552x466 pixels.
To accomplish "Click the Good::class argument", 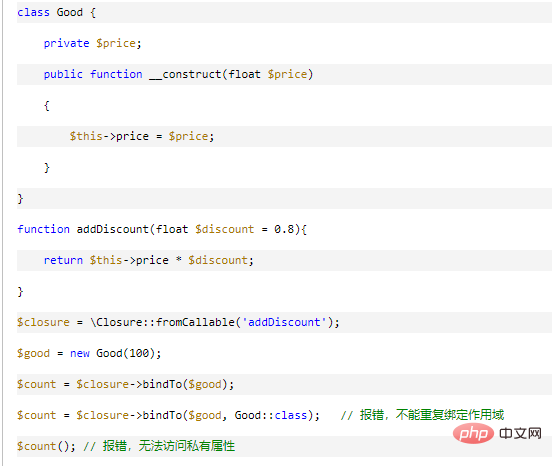I will pos(271,415).
